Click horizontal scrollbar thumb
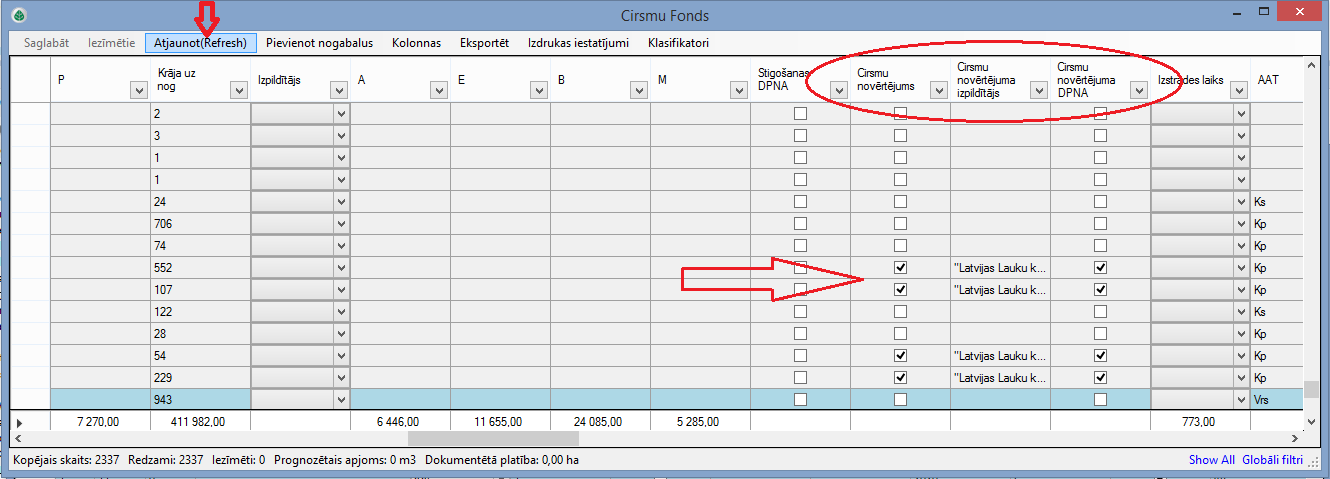Image resolution: width=1330 pixels, height=479 pixels. point(493,438)
